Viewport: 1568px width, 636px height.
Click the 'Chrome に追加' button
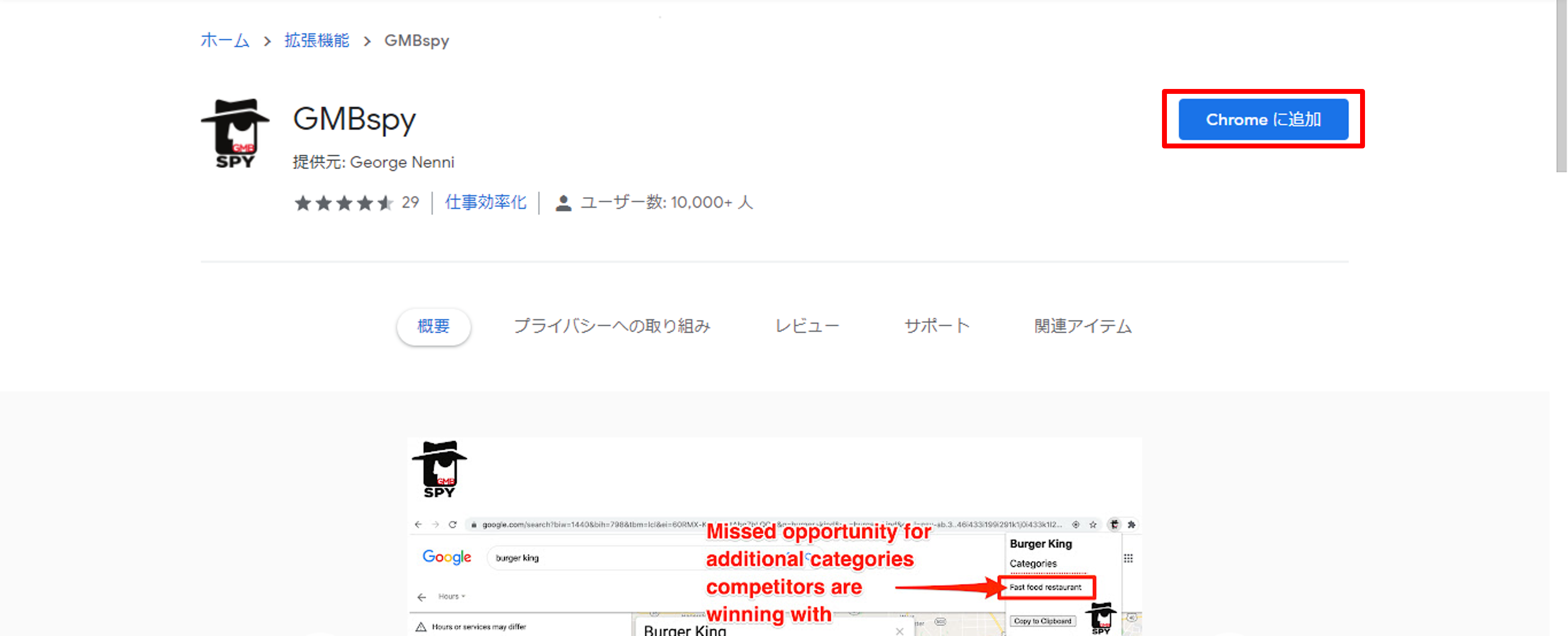pos(1263,119)
